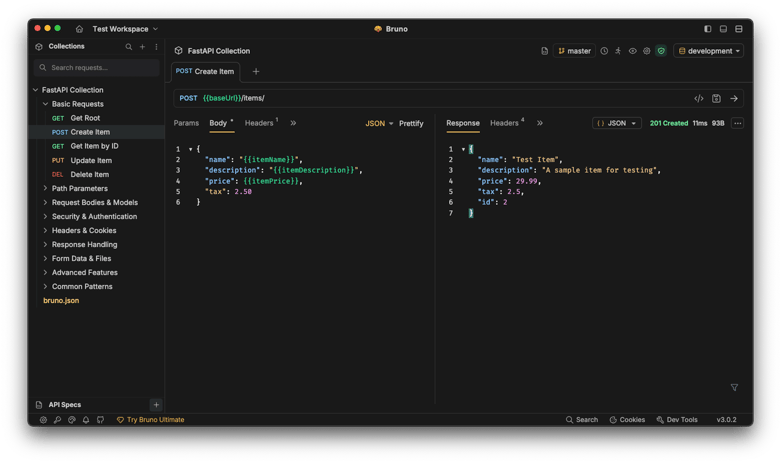Open the master git branch button
The height and width of the screenshot is (463, 781).
pos(574,51)
